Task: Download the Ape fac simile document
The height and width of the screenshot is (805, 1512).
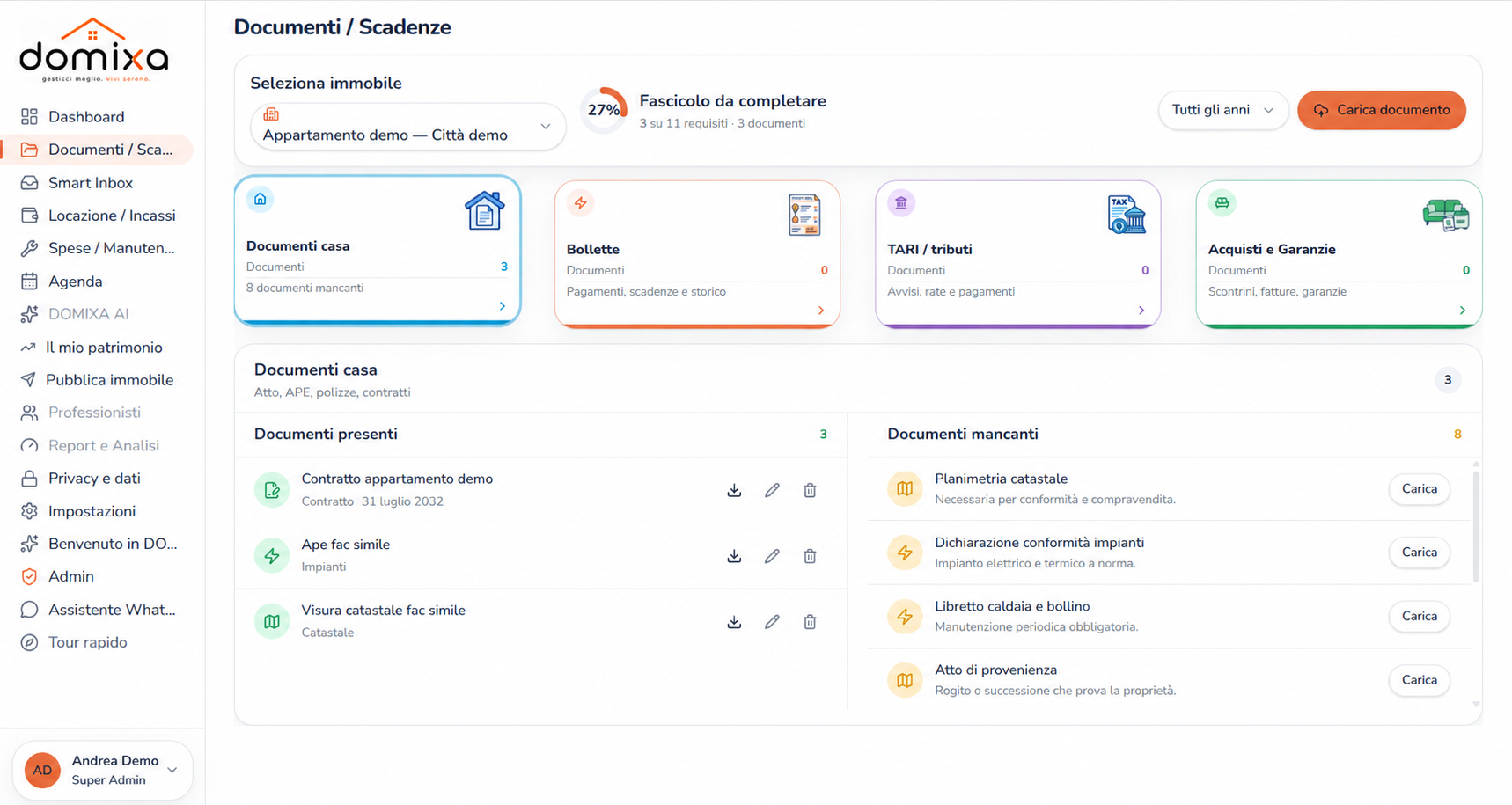Action: point(734,556)
